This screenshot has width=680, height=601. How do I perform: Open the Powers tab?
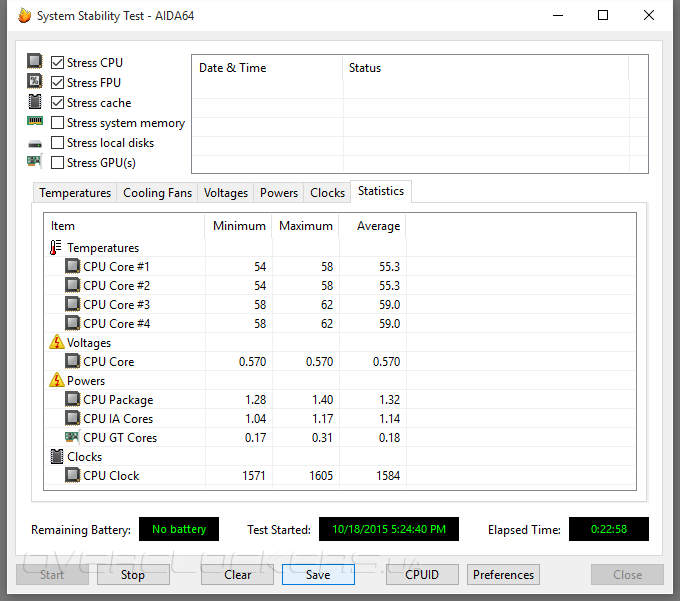279,193
